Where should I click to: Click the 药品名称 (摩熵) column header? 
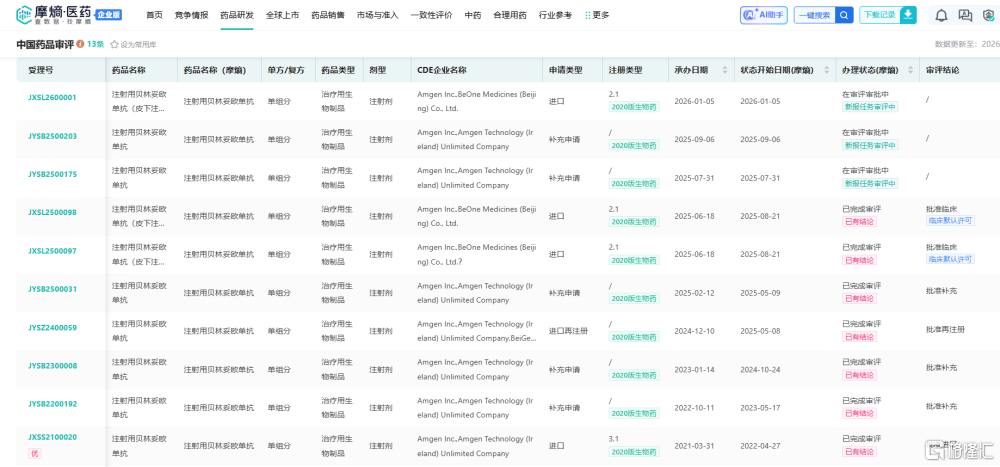coord(214,70)
